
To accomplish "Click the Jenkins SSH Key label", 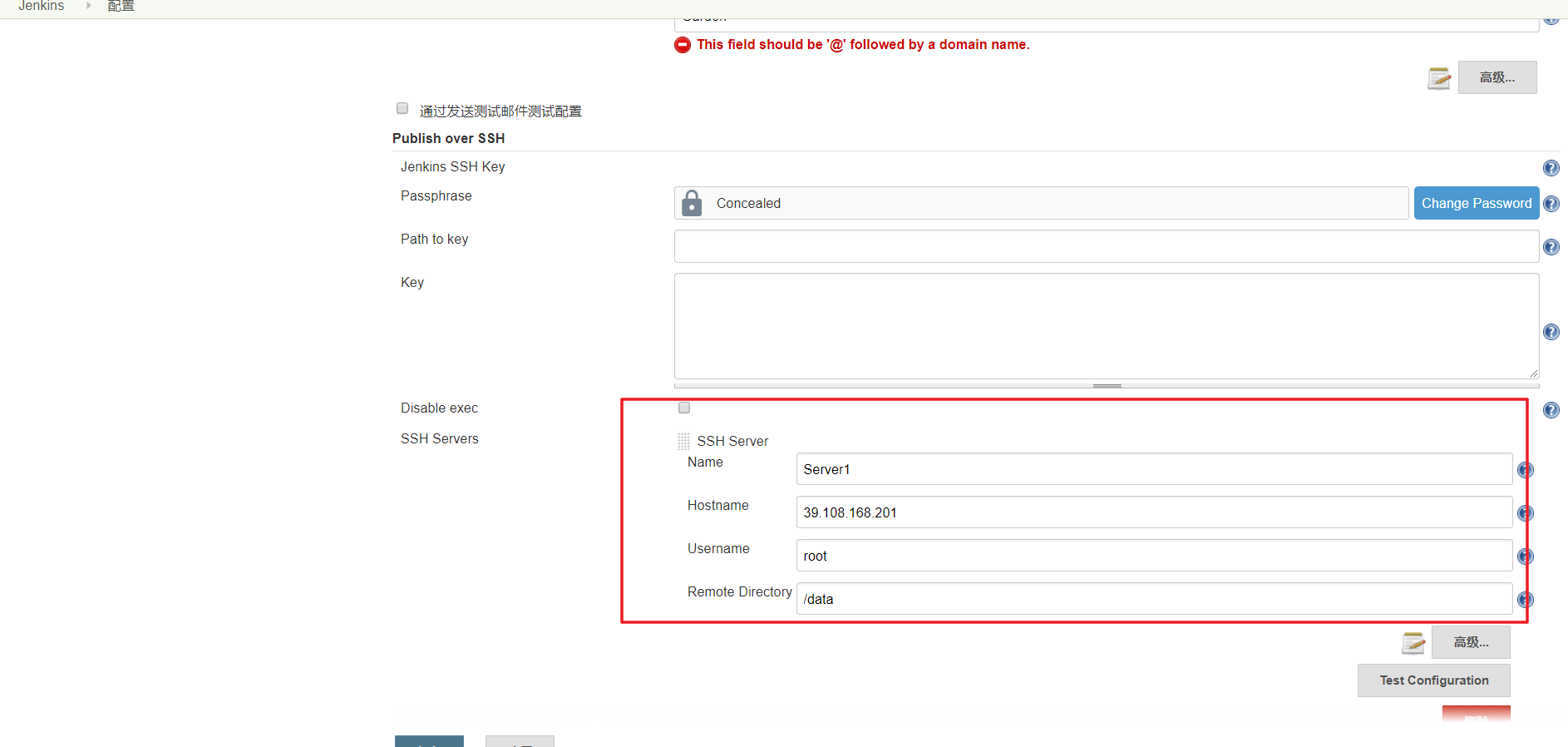I will 453,166.
